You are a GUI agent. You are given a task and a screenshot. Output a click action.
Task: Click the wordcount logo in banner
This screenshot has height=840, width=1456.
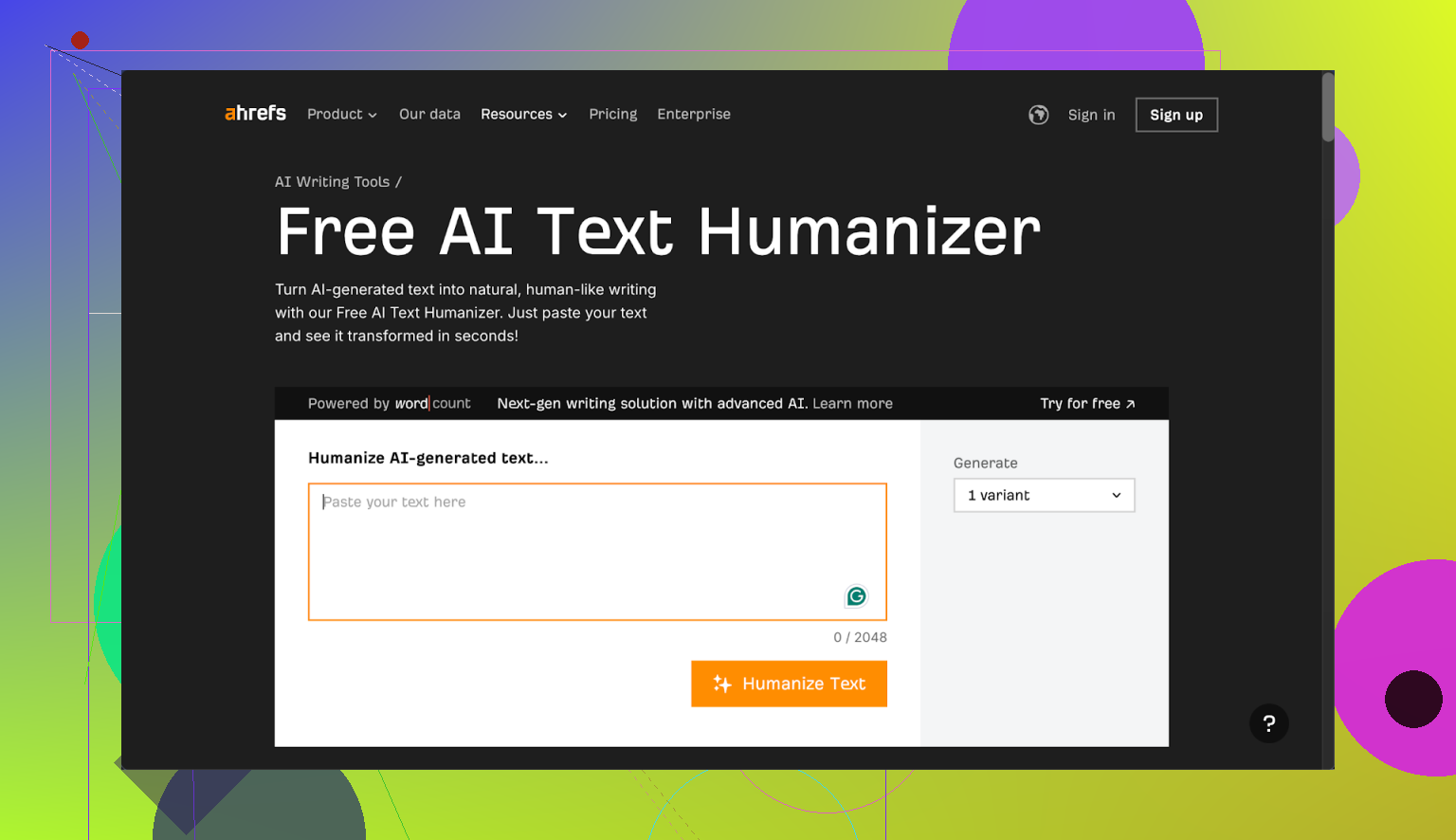432,404
